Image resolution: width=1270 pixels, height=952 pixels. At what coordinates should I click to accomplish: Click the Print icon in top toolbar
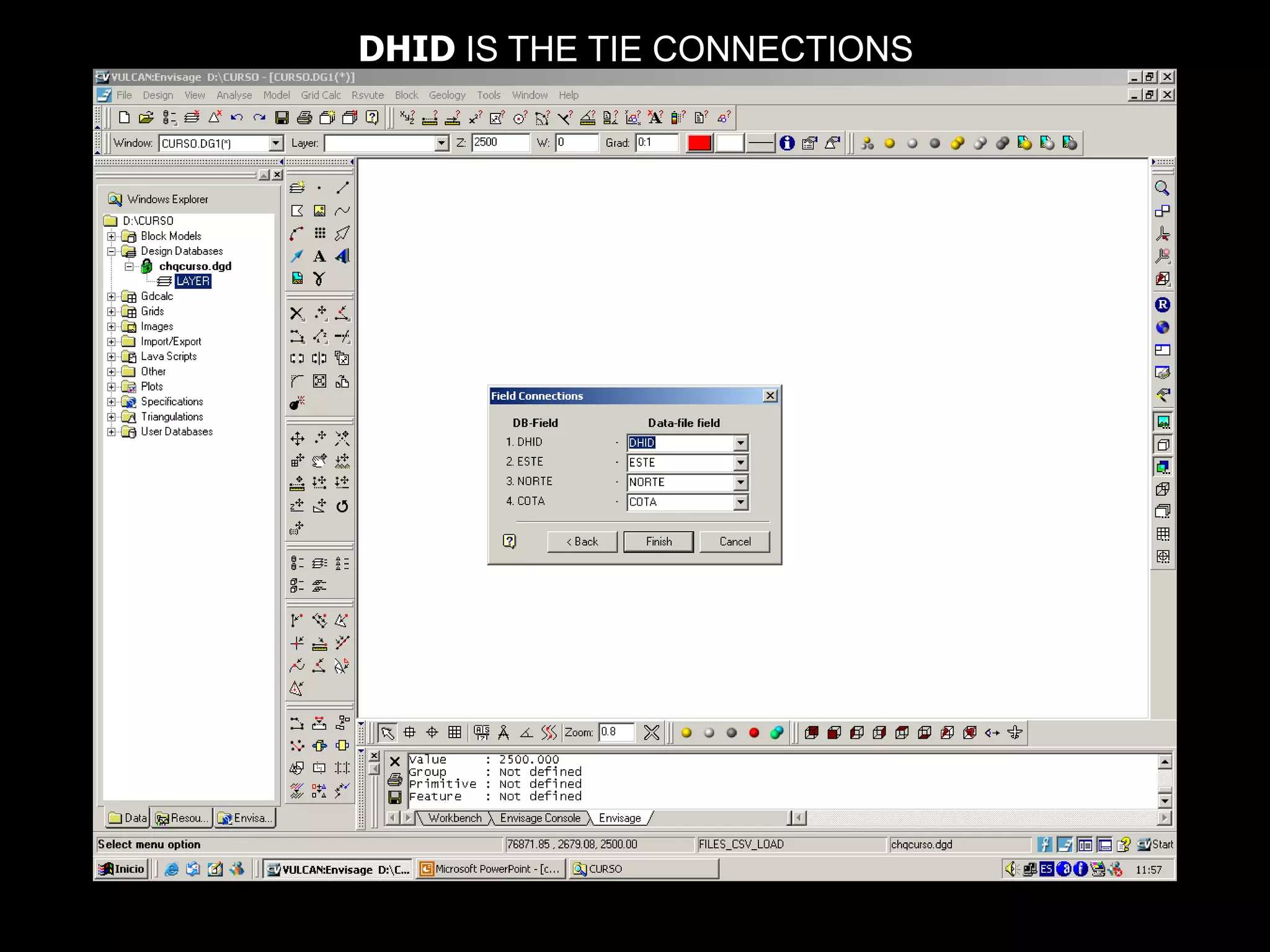pyautogui.click(x=304, y=118)
